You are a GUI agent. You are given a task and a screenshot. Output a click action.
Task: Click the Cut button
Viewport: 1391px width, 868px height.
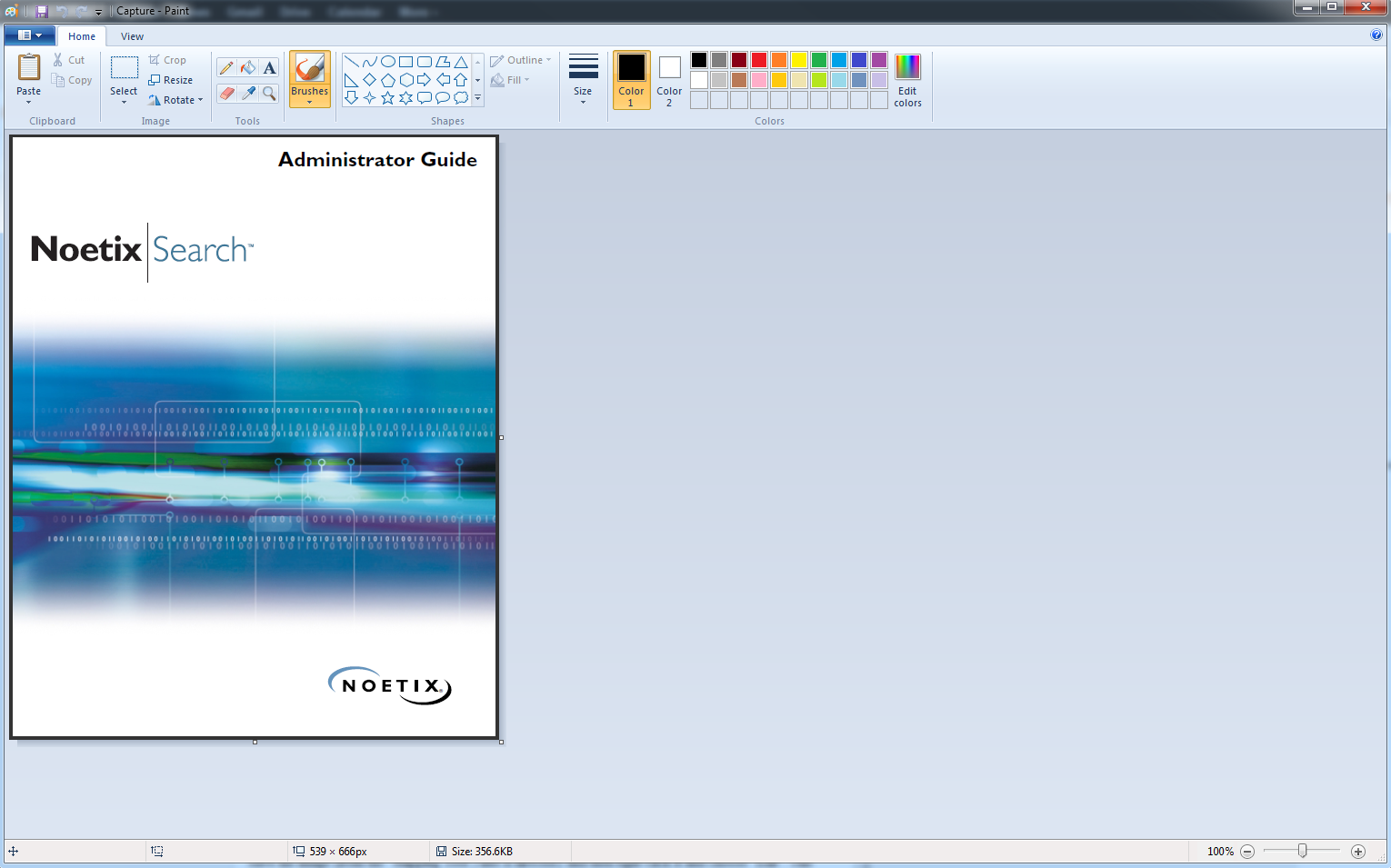(x=69, y=60)
